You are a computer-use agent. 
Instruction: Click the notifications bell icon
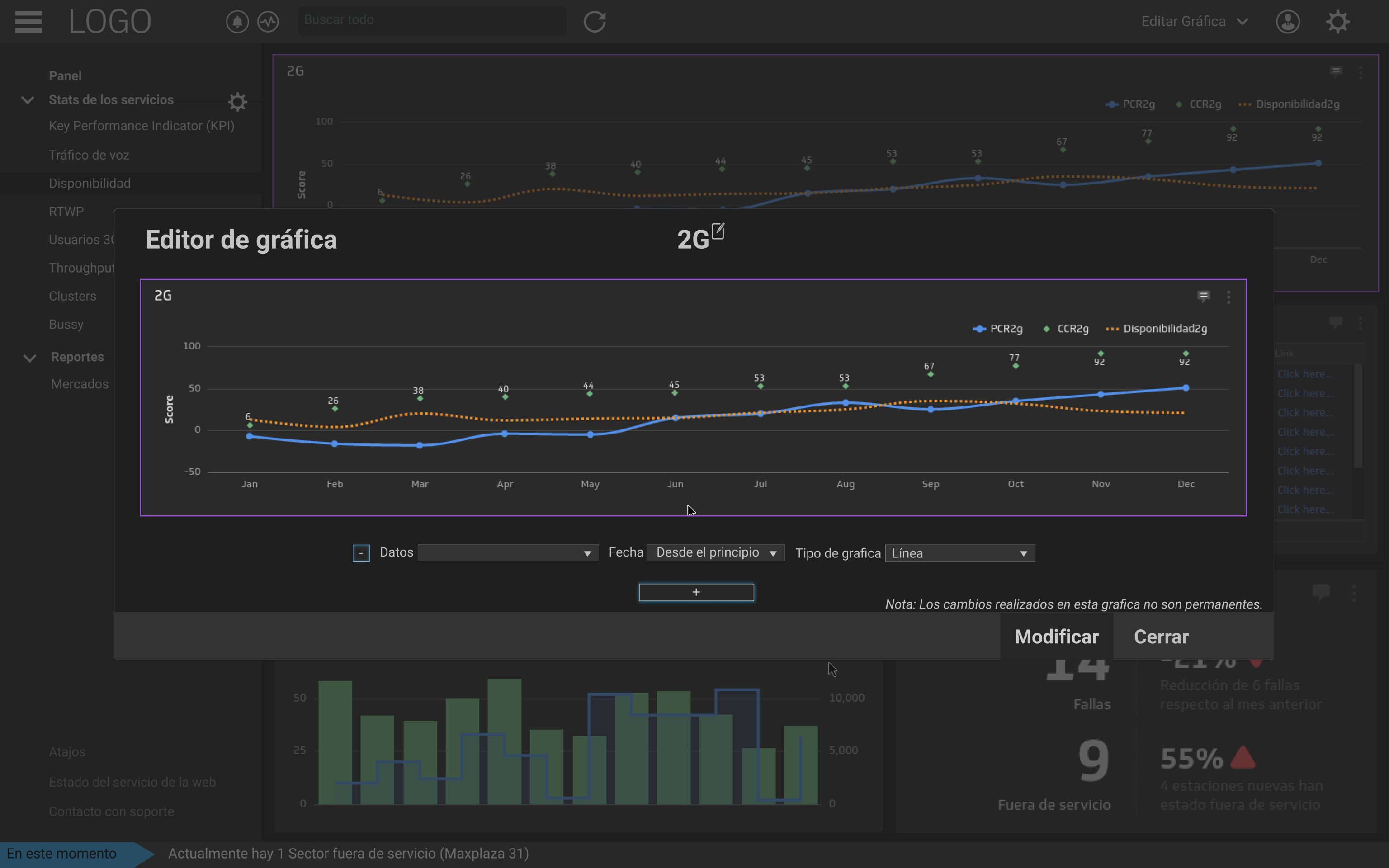pyautogui.click(x=237, y=22)
